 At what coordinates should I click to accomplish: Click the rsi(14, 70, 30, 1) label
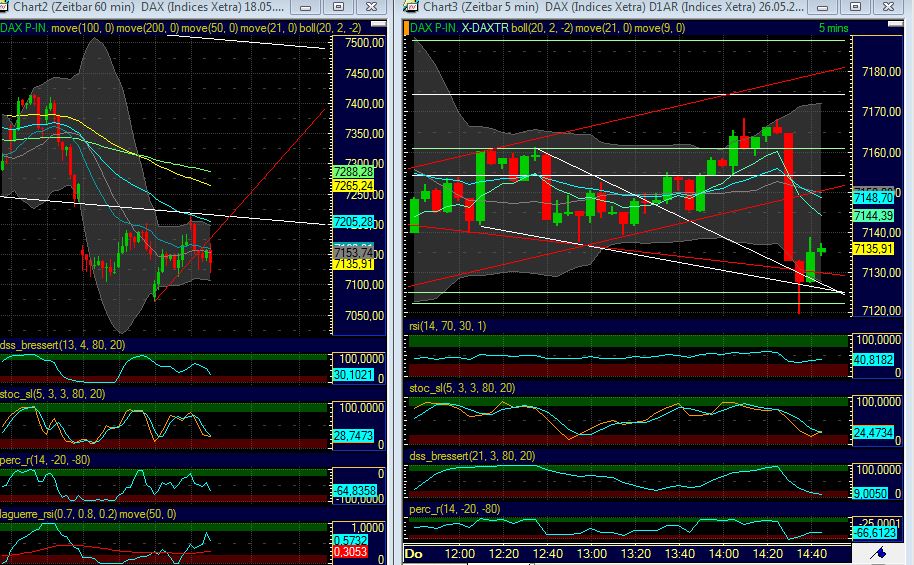click(x=447, y=325)
